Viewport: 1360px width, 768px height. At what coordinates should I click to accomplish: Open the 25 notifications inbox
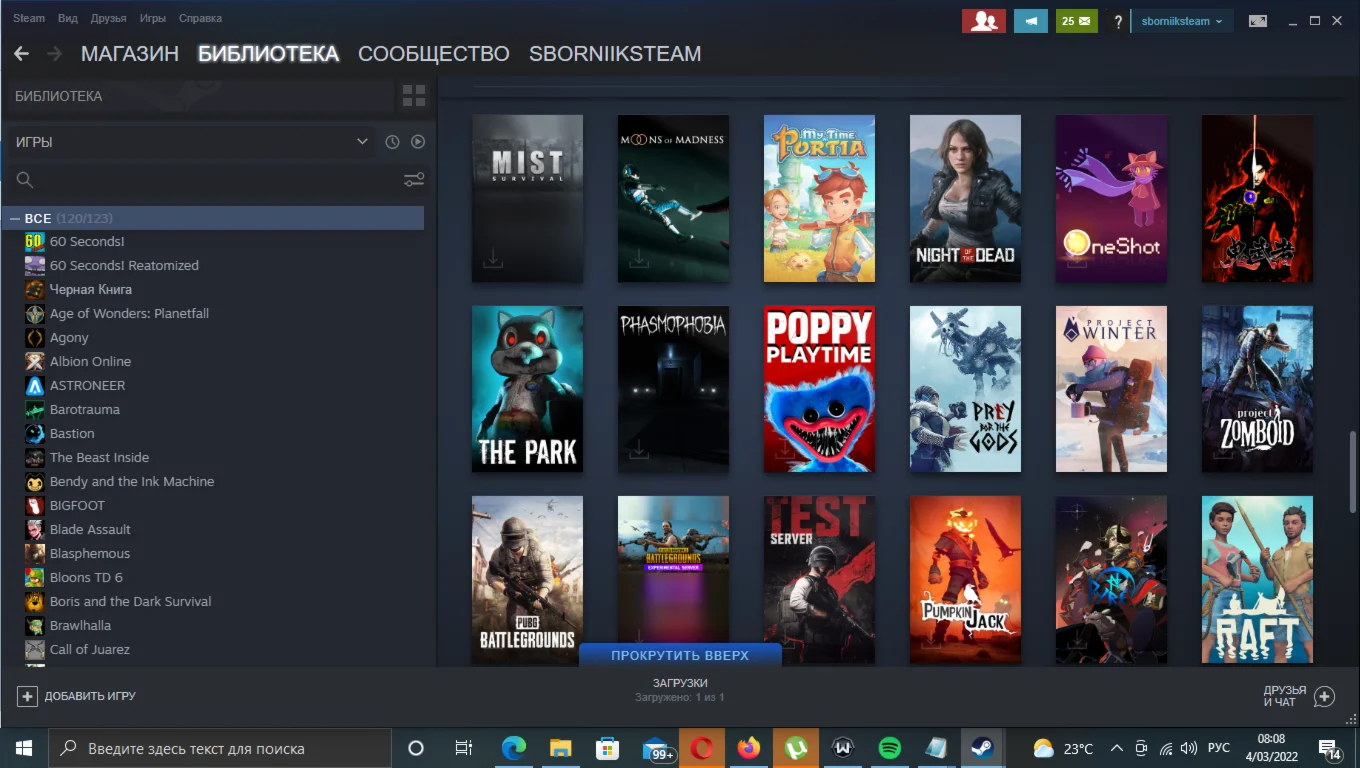1077,21
